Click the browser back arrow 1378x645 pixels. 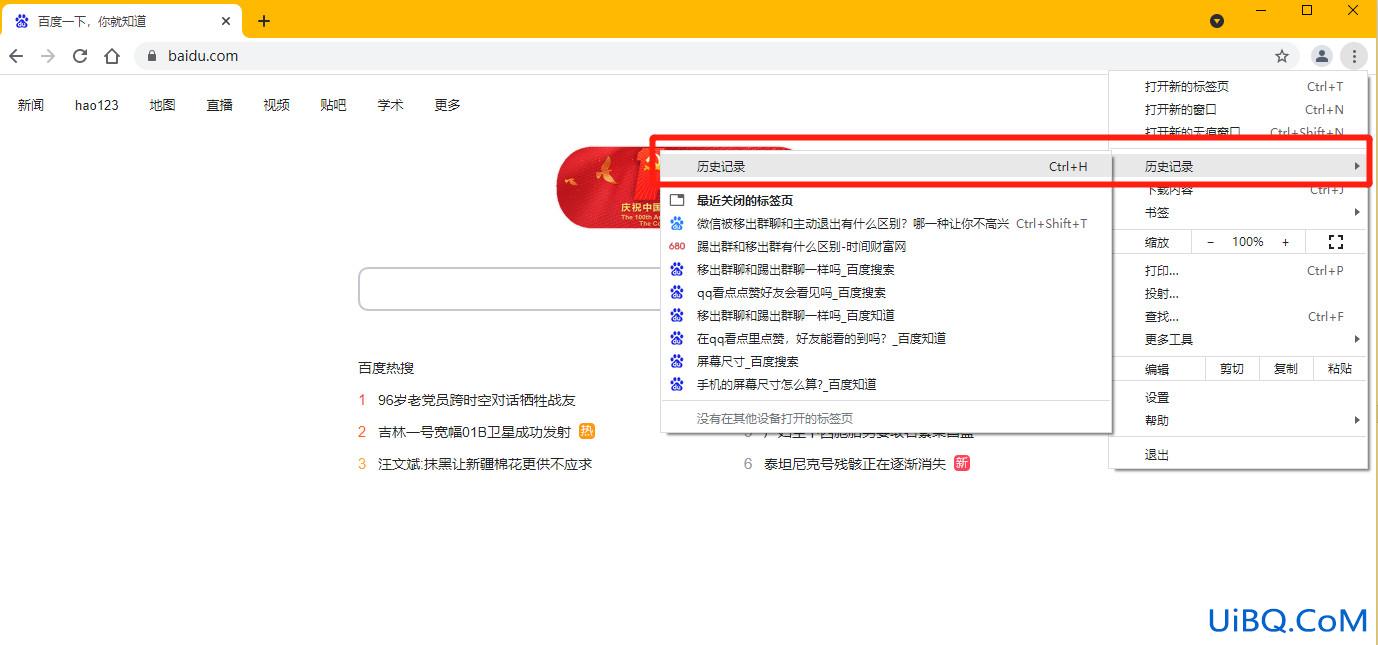click(x=16, y=56)
